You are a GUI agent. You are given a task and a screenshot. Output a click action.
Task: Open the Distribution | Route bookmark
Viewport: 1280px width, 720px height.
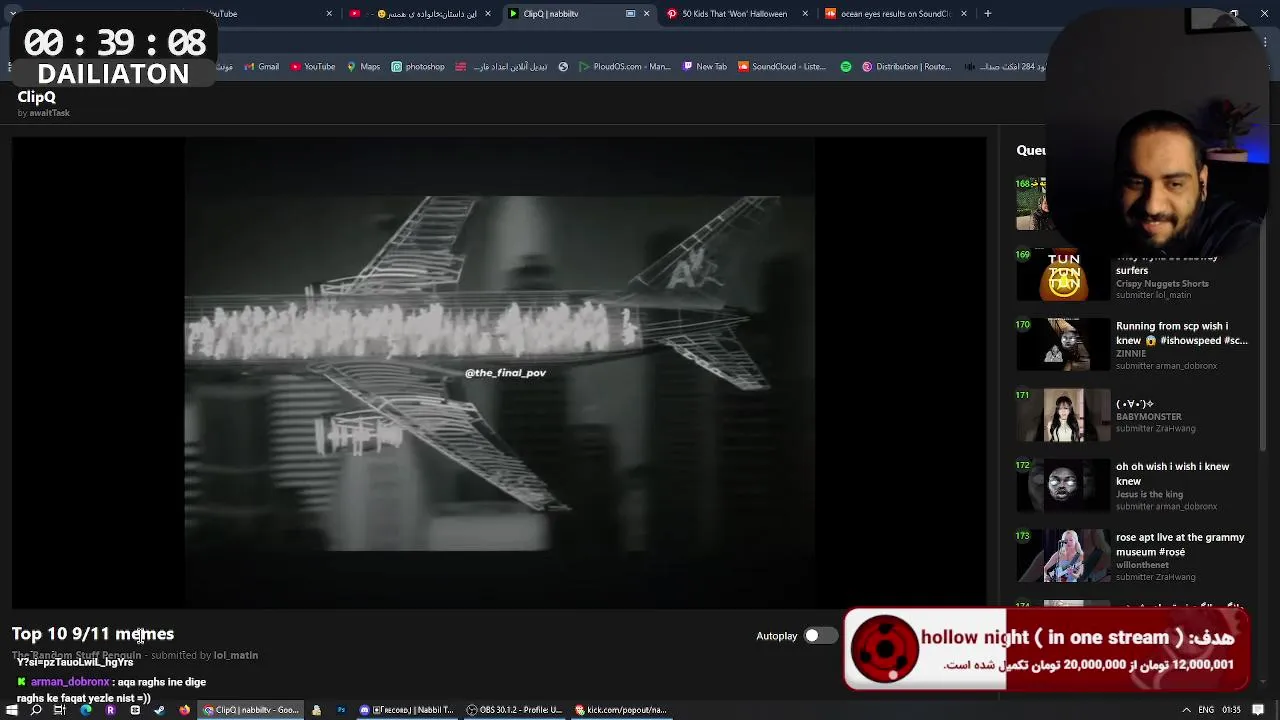click(906, 67)
